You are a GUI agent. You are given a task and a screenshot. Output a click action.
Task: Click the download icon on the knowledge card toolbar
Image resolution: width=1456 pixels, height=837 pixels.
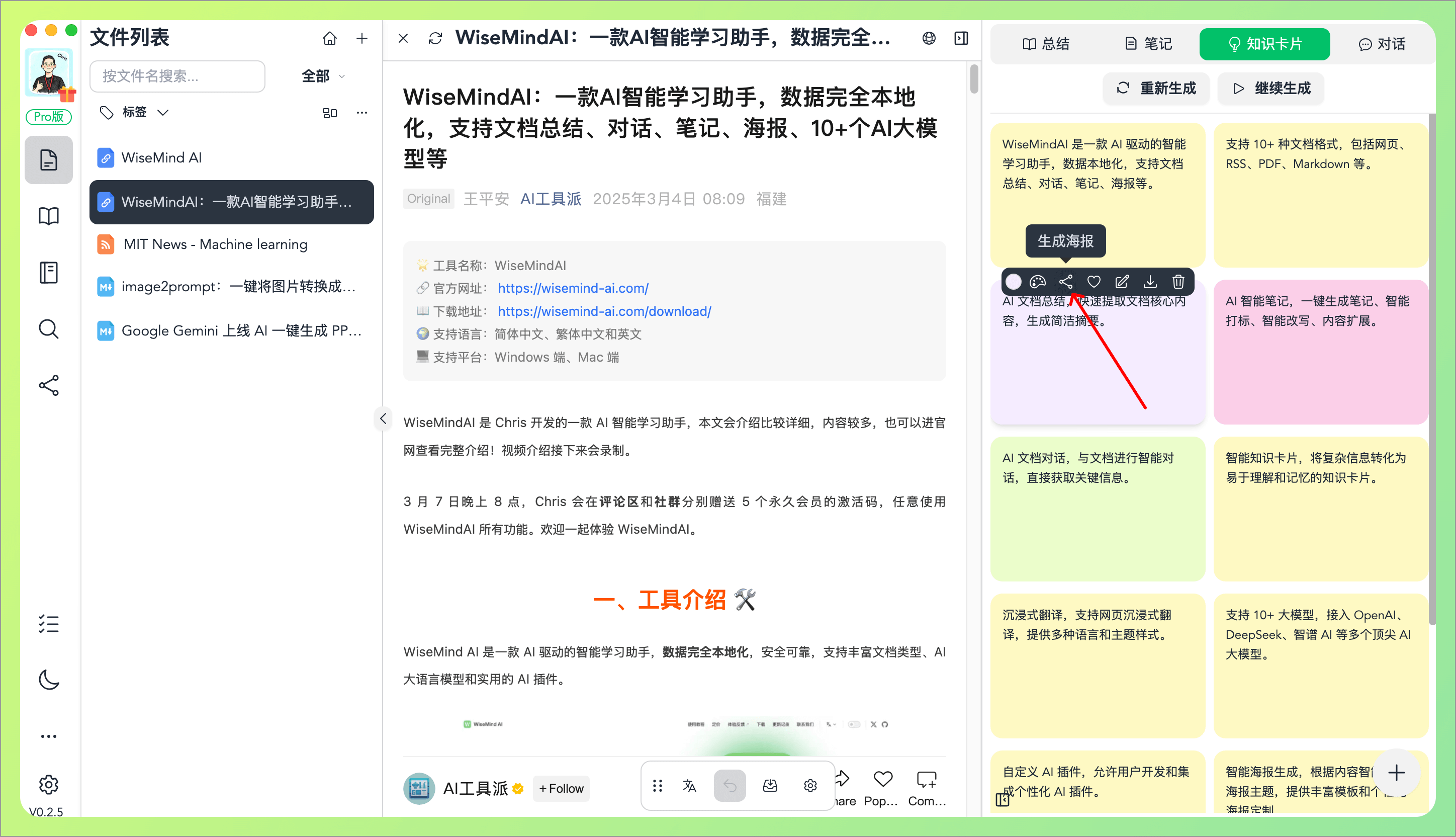click(x=1150, y=282)
